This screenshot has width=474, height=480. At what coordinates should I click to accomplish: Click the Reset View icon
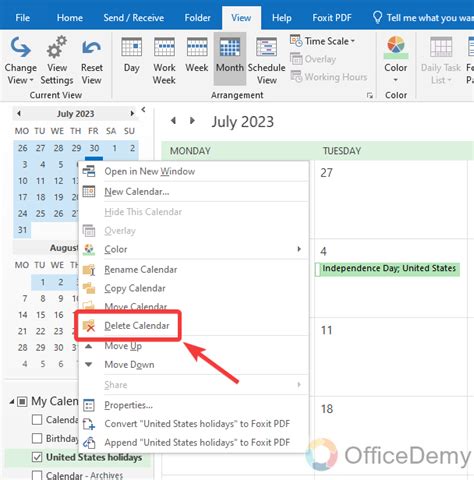tap(91, 47)
